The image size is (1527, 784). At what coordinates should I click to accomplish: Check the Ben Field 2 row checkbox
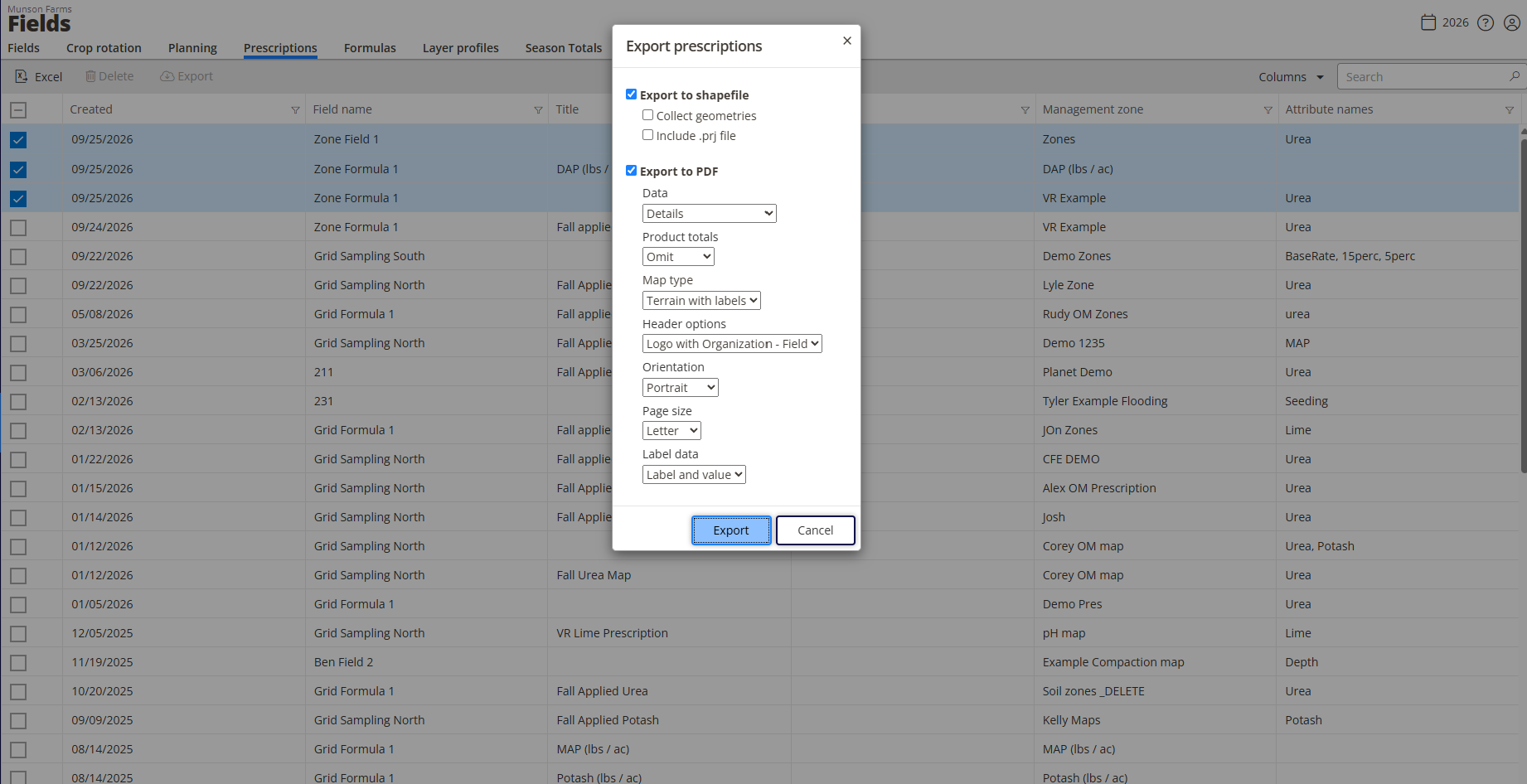[x=18, y=662]
